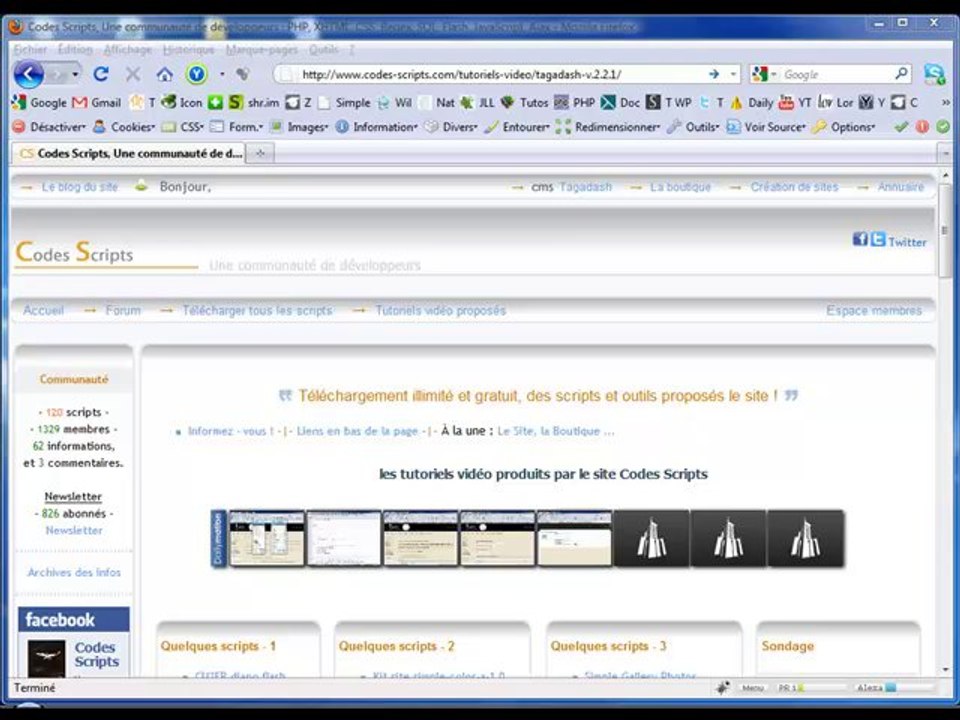
Task: Click the Skype icon in toolbar
Action: click(934, 74)
